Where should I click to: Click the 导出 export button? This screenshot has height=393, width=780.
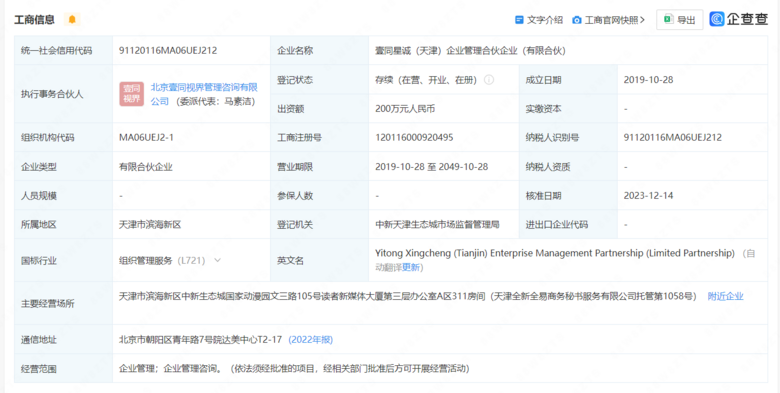tap(680, 20)
